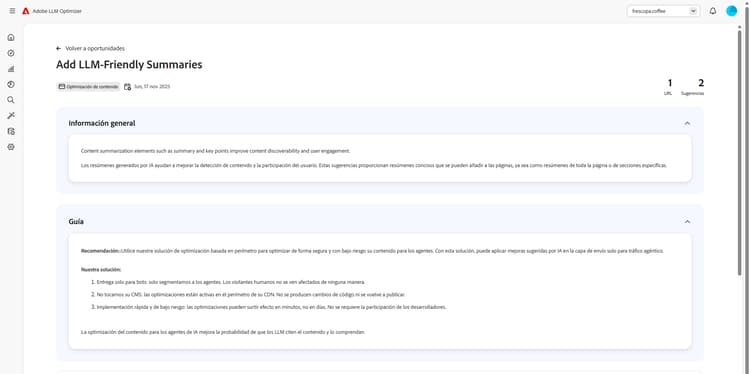Viewport: 750px width, 374px height.
Task: Click the Información general heading text
Action: (x=102, y=123)
